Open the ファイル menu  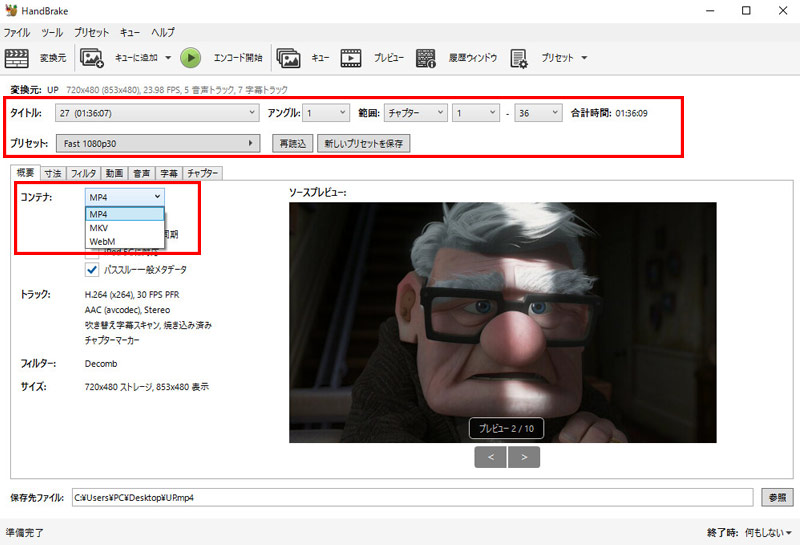pos(17,33)
